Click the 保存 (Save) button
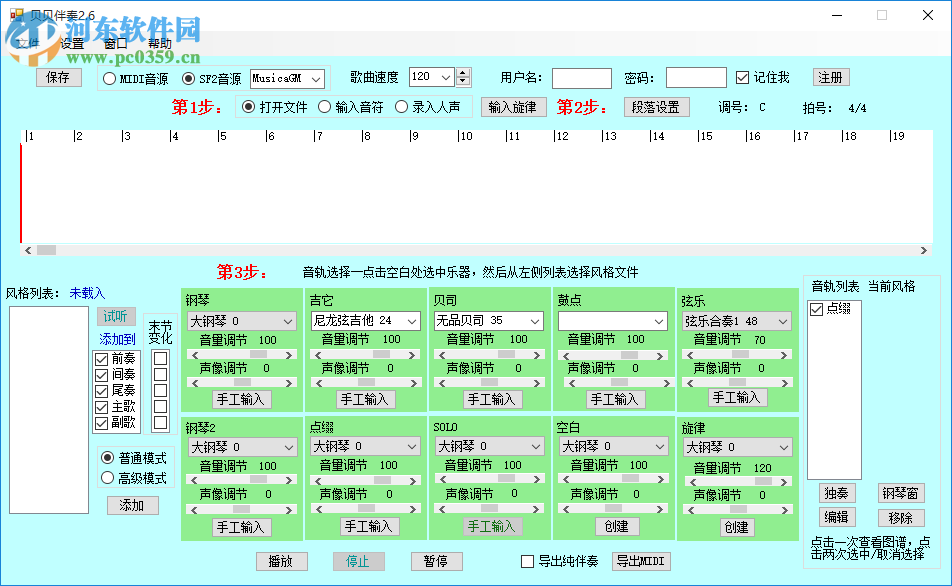952x586 pixels. pos(58,77)
